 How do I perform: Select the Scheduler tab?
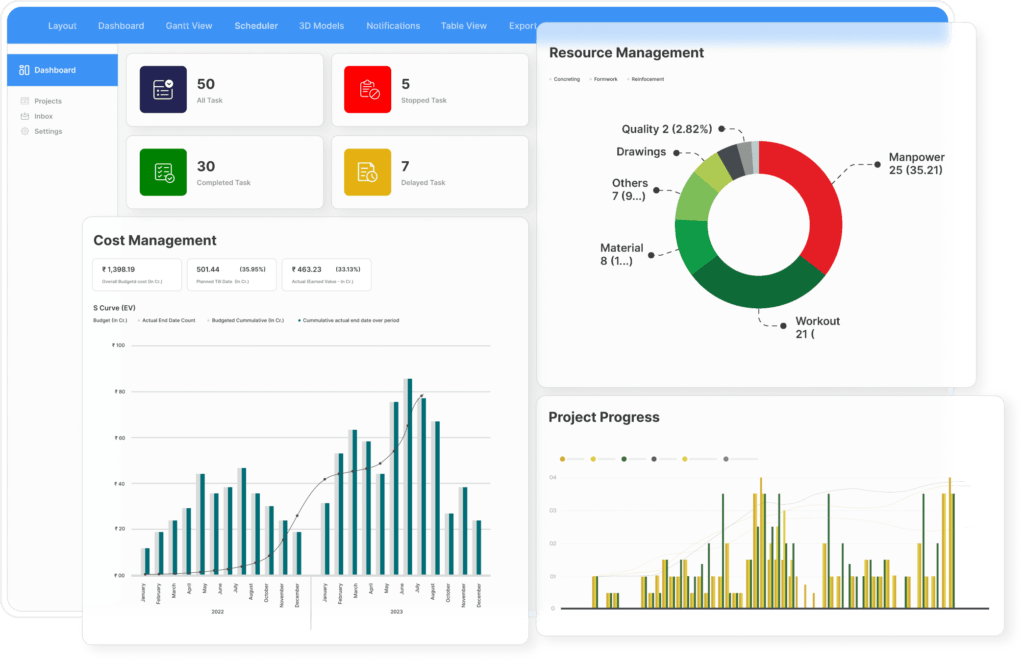[x=256, y=25]
